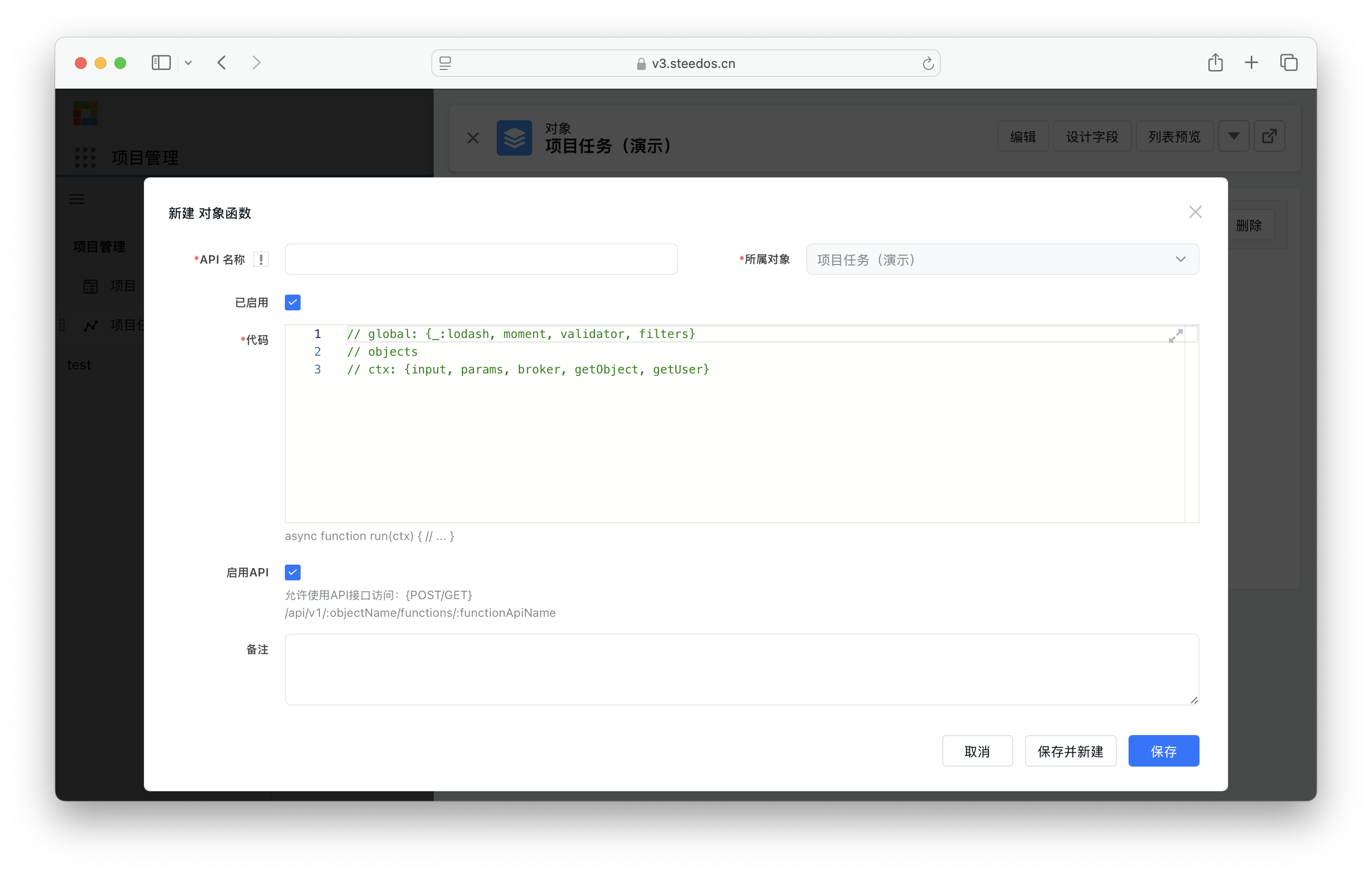Click the reader view icon in the address bar
The width and height of the screenshot is (1372, 874).
coord(446,63)
